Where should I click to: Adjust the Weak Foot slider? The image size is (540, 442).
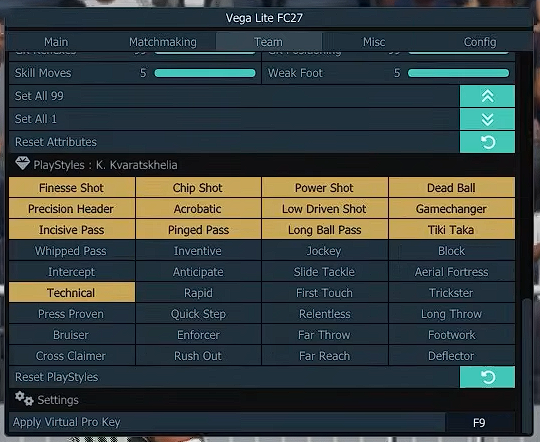click(x=458, y=73)
